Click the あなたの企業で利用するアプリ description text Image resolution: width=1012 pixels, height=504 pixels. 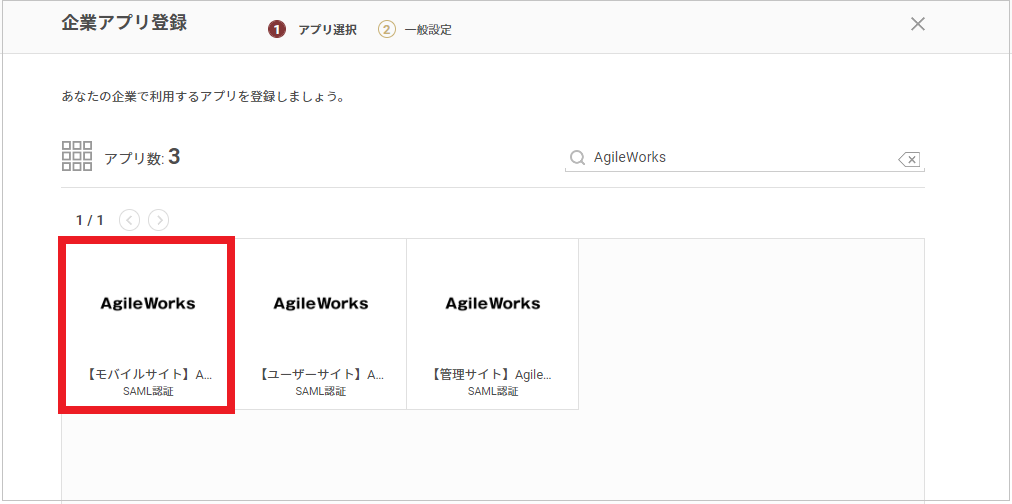203,98
